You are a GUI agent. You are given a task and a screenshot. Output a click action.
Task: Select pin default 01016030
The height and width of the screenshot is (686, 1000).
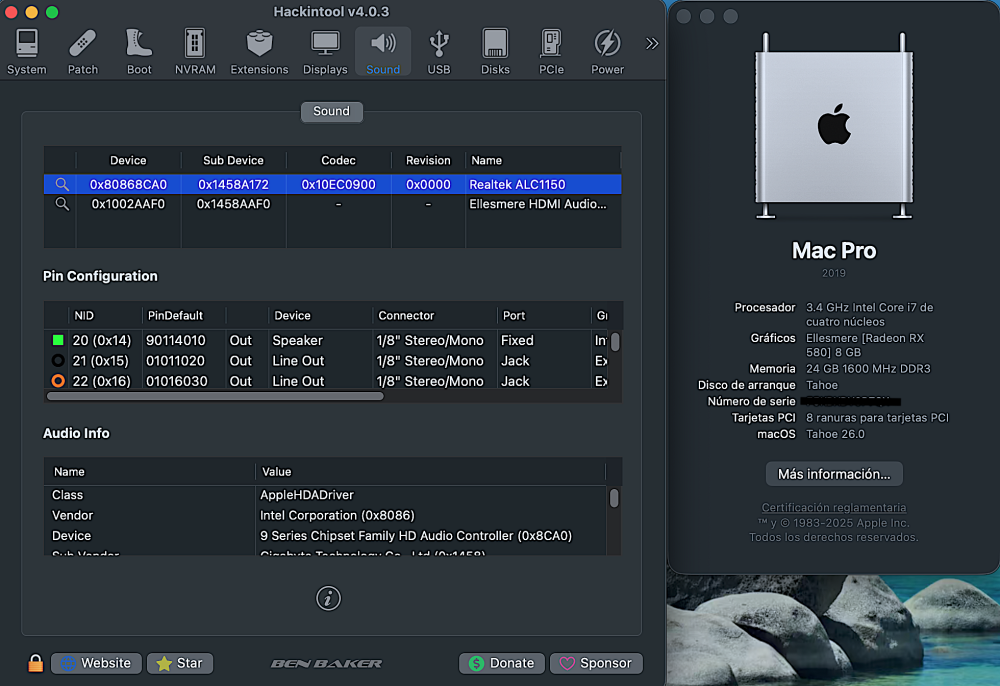[x=176, y=381]
